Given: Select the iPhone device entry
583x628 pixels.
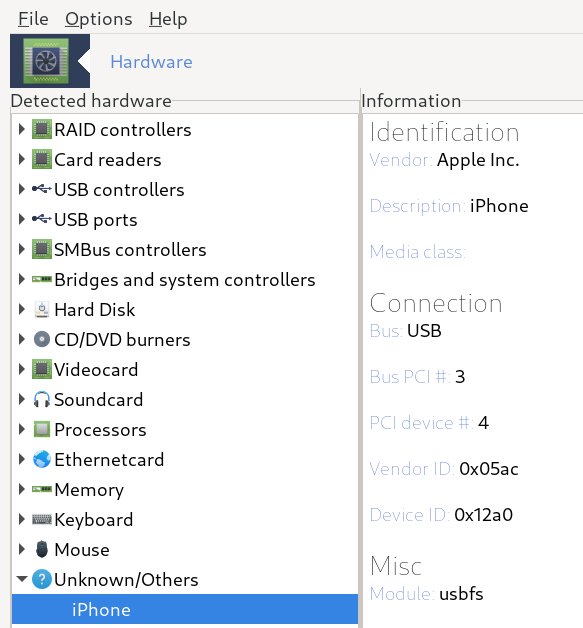Looking at the screenshot, I should [185, 609].
